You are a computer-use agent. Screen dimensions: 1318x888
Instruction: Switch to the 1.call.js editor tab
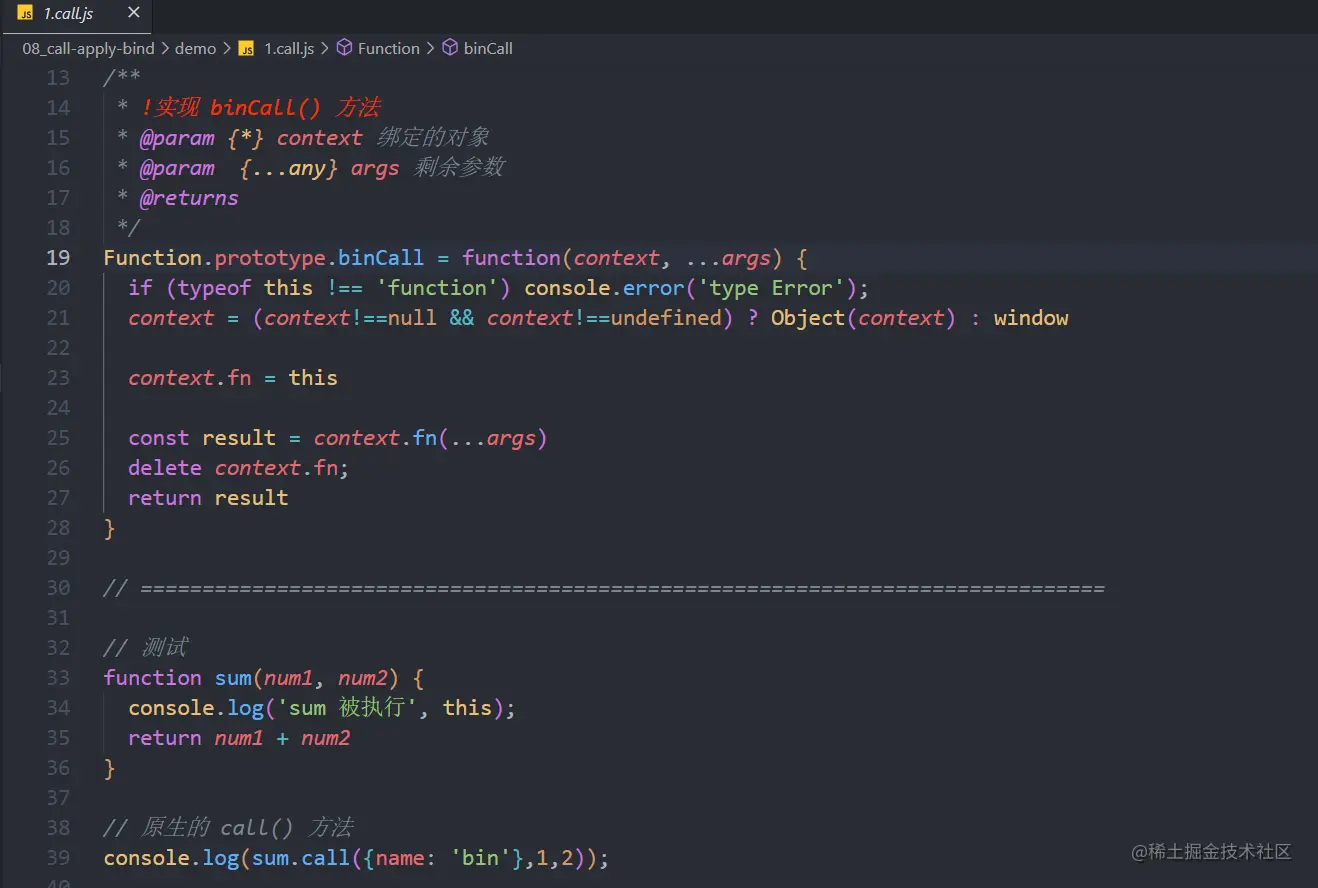76,15
